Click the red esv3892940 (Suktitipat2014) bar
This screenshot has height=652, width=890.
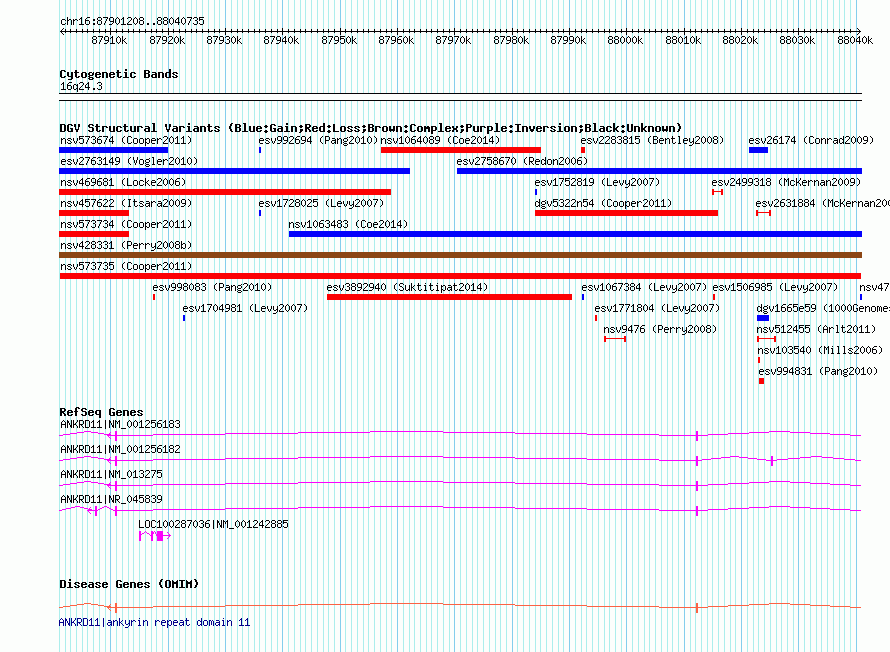point(449,297)
